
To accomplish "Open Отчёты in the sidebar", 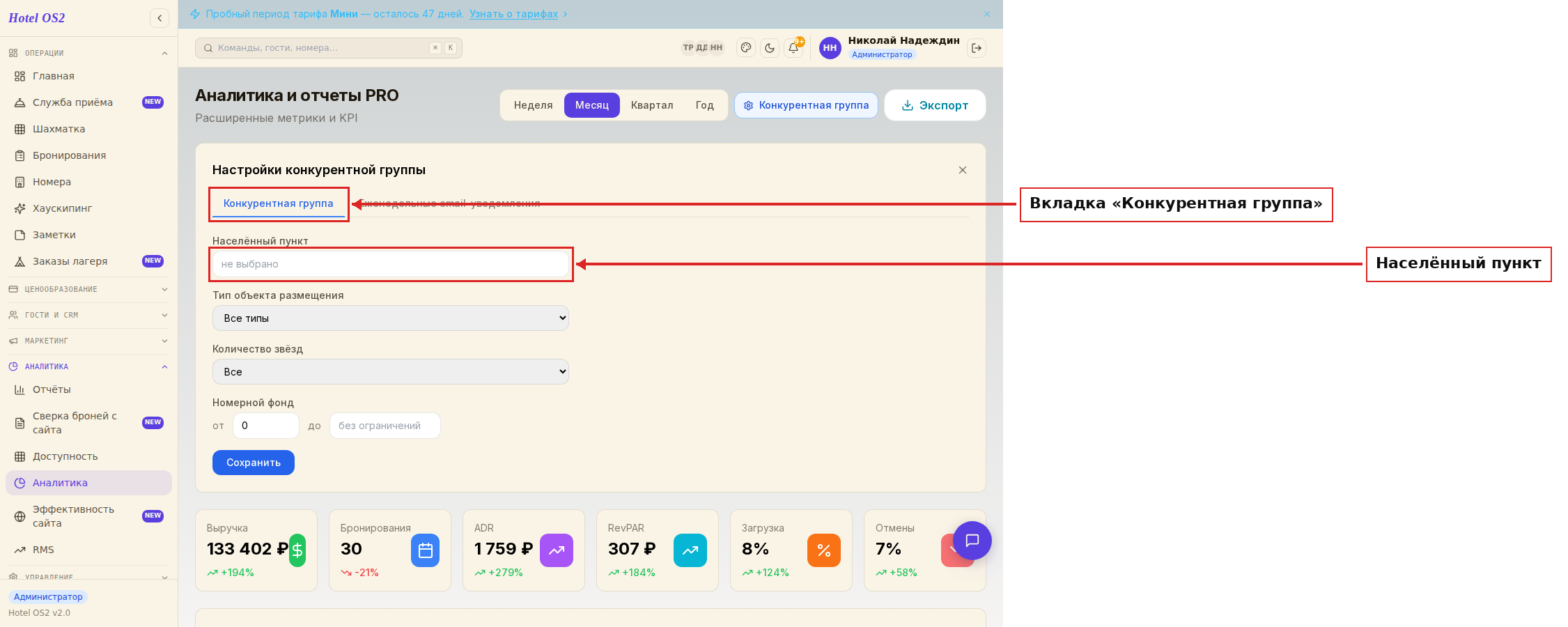I will tap(88, 389).
